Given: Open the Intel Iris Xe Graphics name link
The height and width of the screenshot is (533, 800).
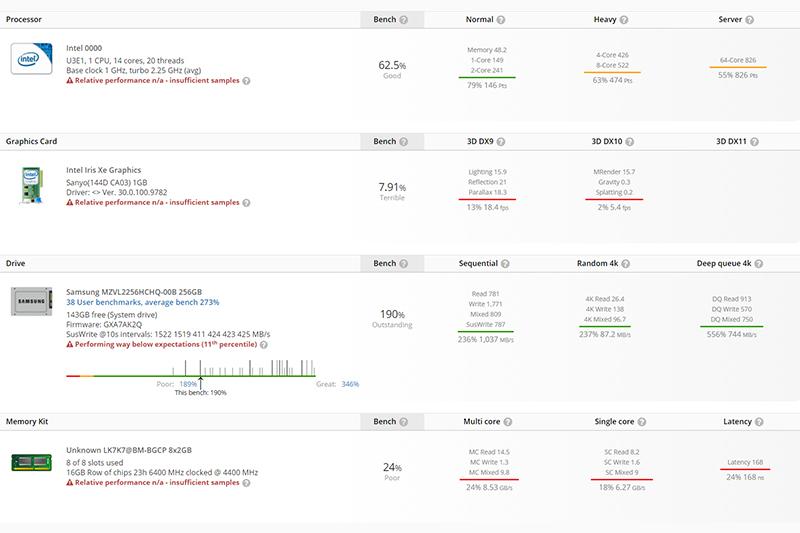Looking at the screenshot, I should (x=103, y=170).
